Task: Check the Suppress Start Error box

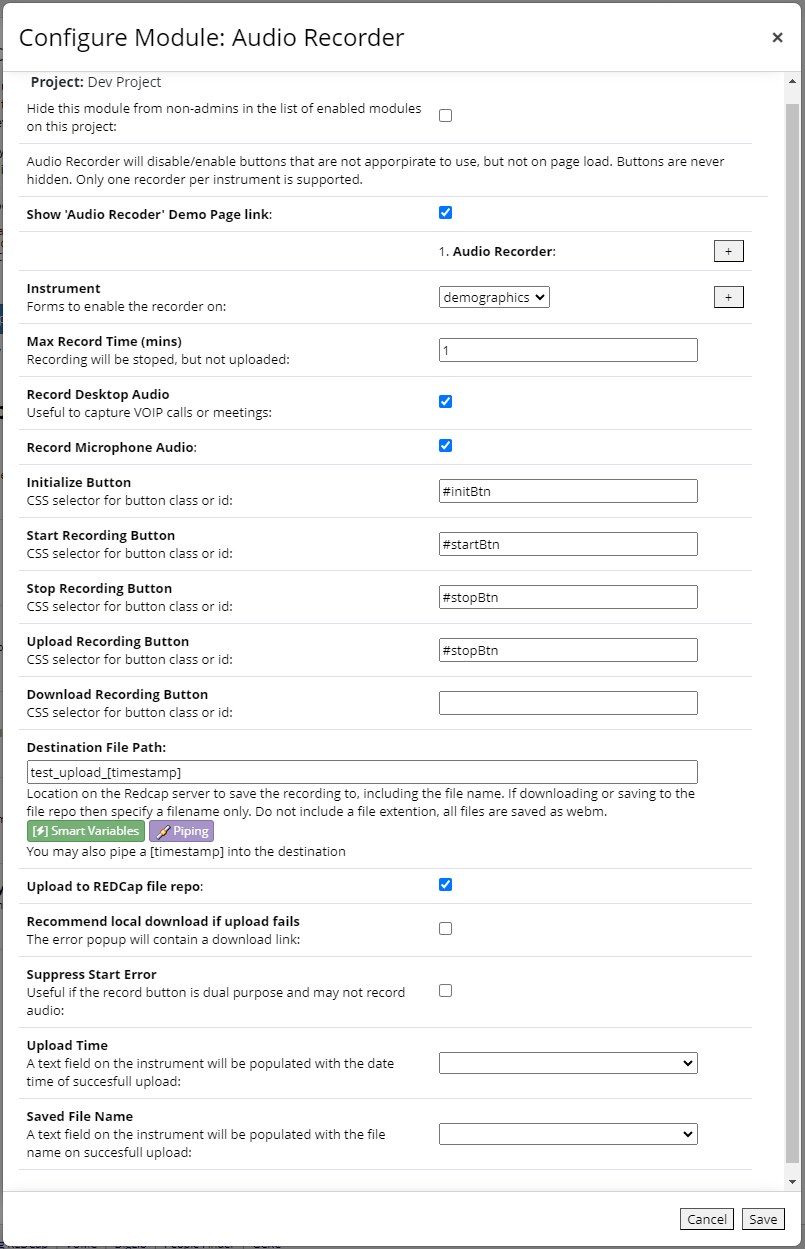Action: [446, 990]
